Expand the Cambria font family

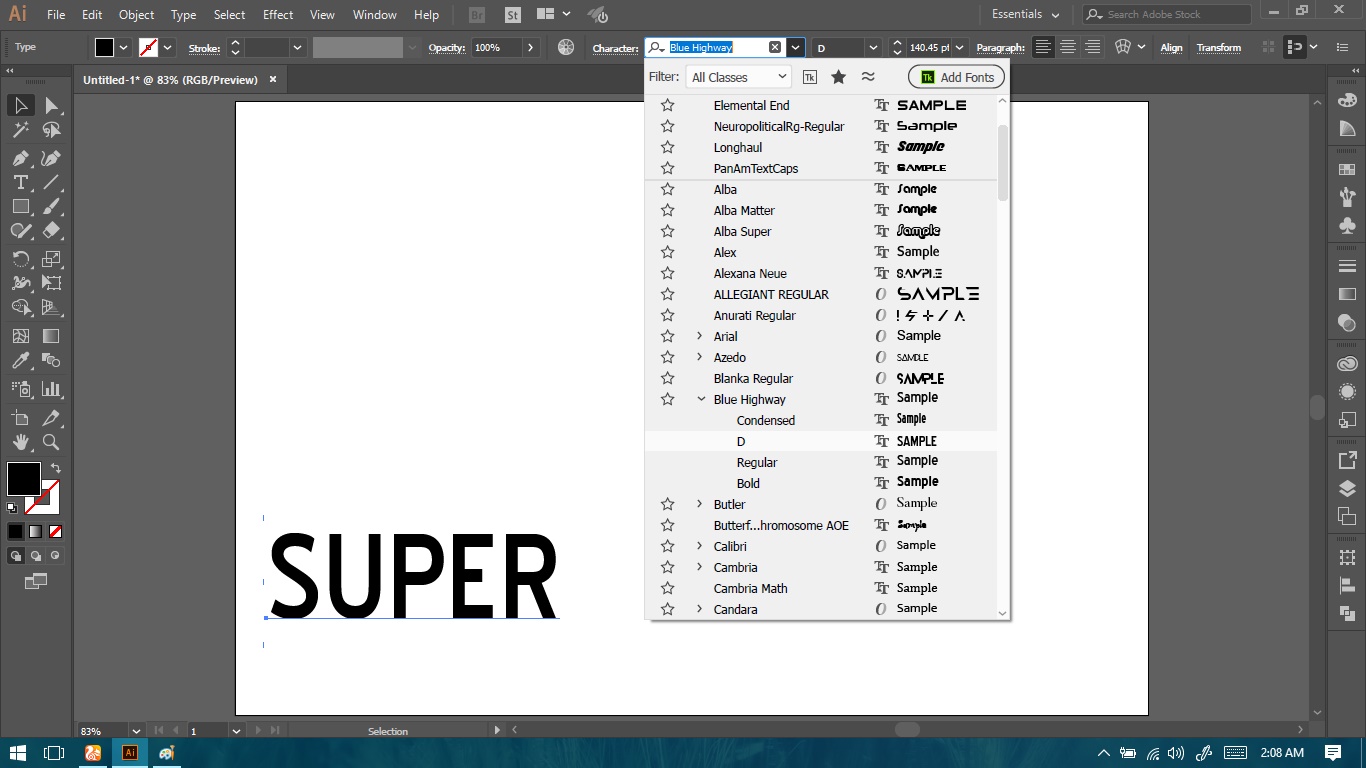point(700,567)
